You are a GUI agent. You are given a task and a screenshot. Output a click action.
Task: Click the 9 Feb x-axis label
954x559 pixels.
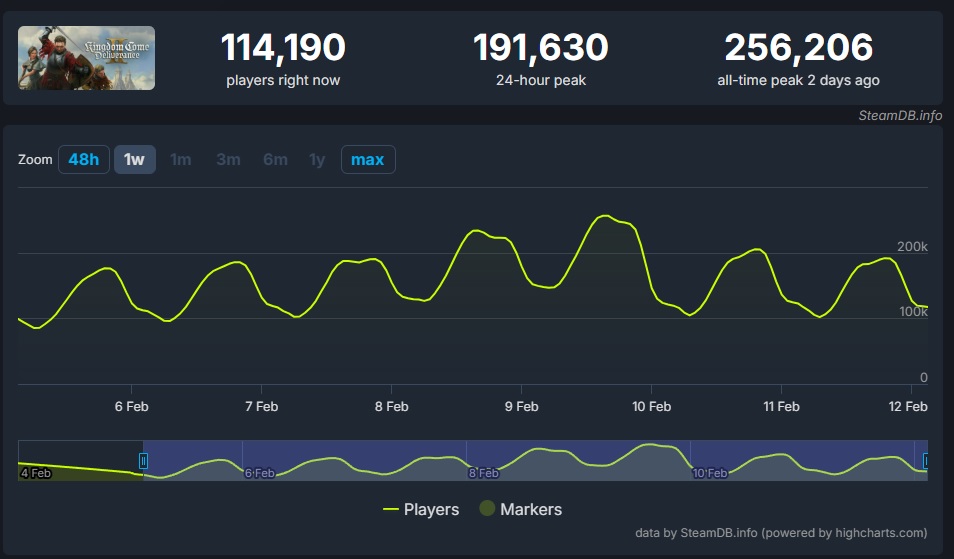pos(521,406)
